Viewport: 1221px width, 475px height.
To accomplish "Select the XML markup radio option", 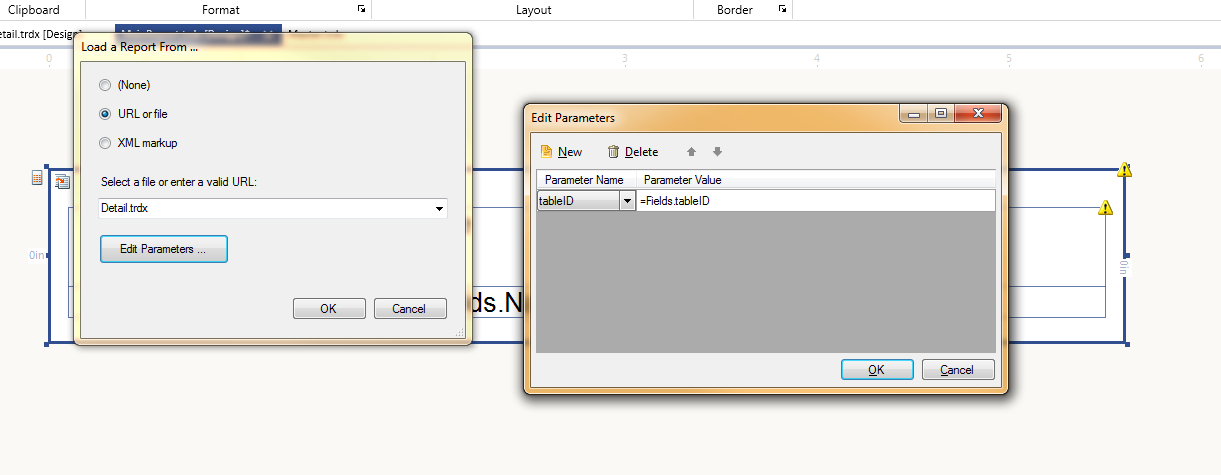I will point(105,143).
